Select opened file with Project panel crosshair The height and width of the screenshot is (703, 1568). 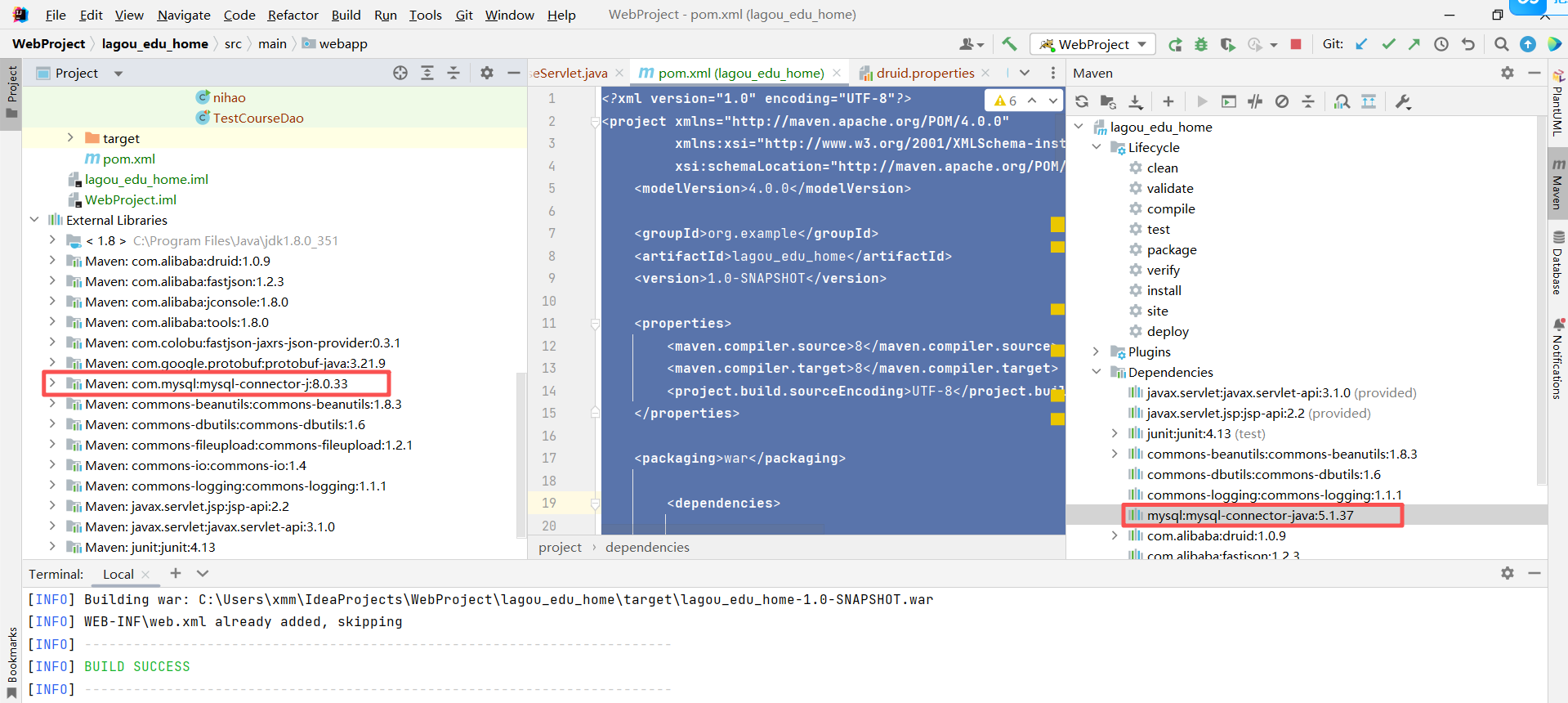[x=400, y=73]
